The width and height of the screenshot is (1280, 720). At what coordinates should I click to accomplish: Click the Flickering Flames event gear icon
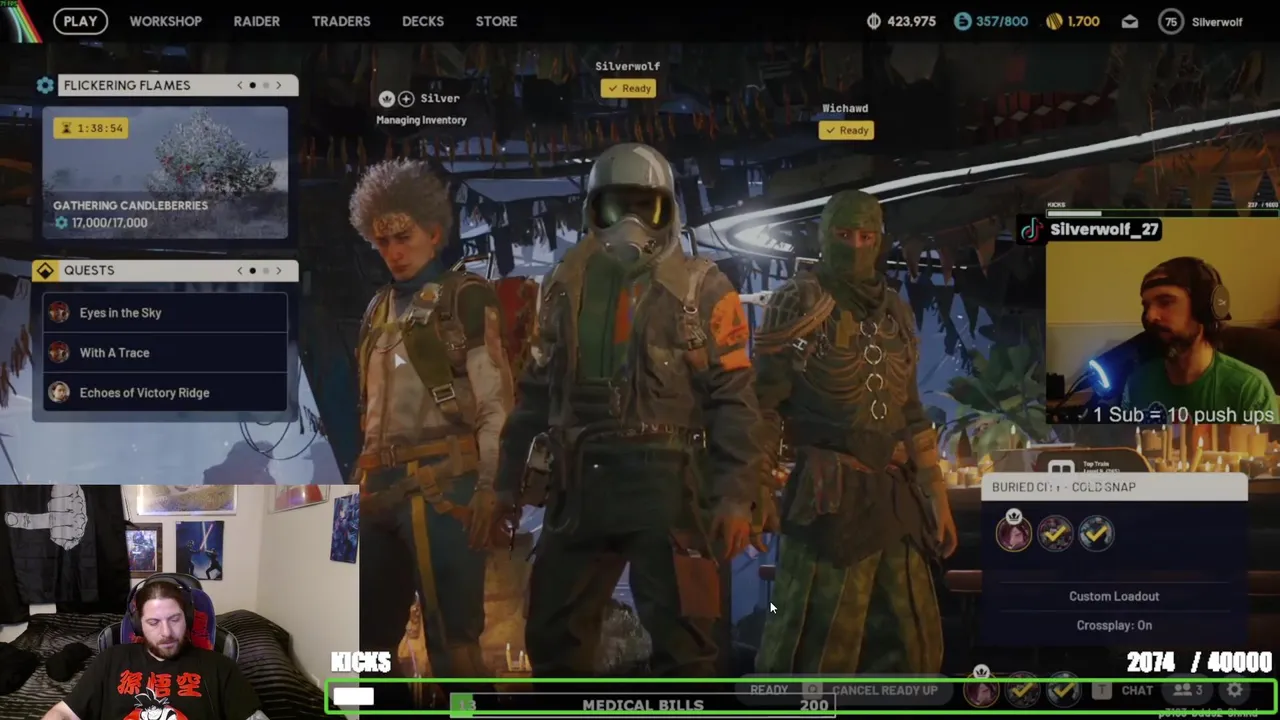[45, 85]
